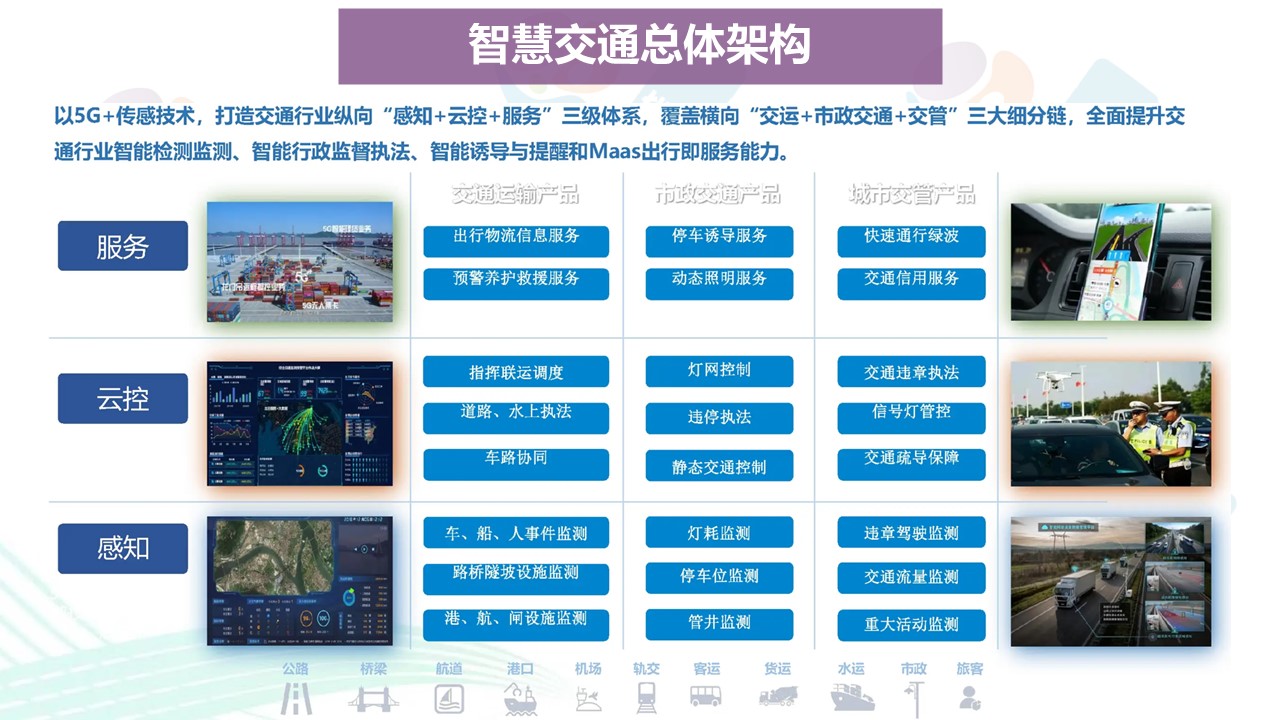
Task: Open the container port aerial photo
Action: click(x=300, y=262)
